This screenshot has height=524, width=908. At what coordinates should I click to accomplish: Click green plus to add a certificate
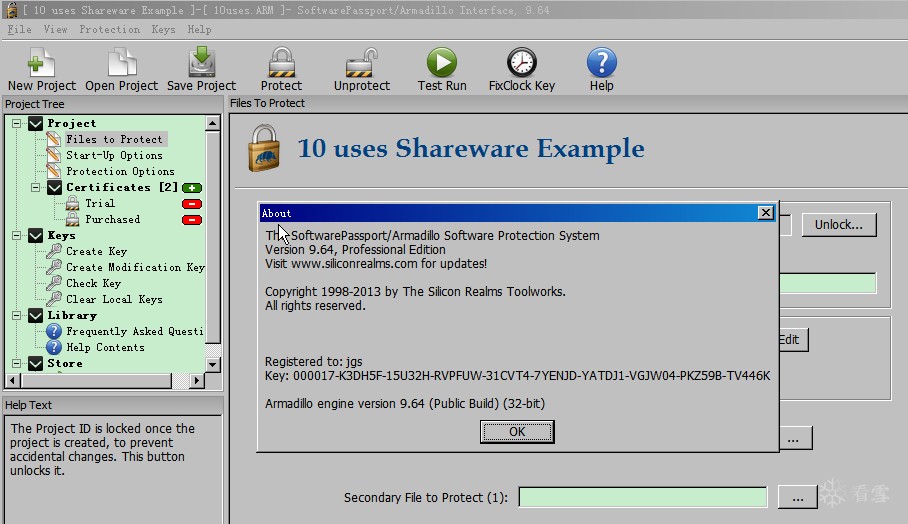[x=192, y=188]
